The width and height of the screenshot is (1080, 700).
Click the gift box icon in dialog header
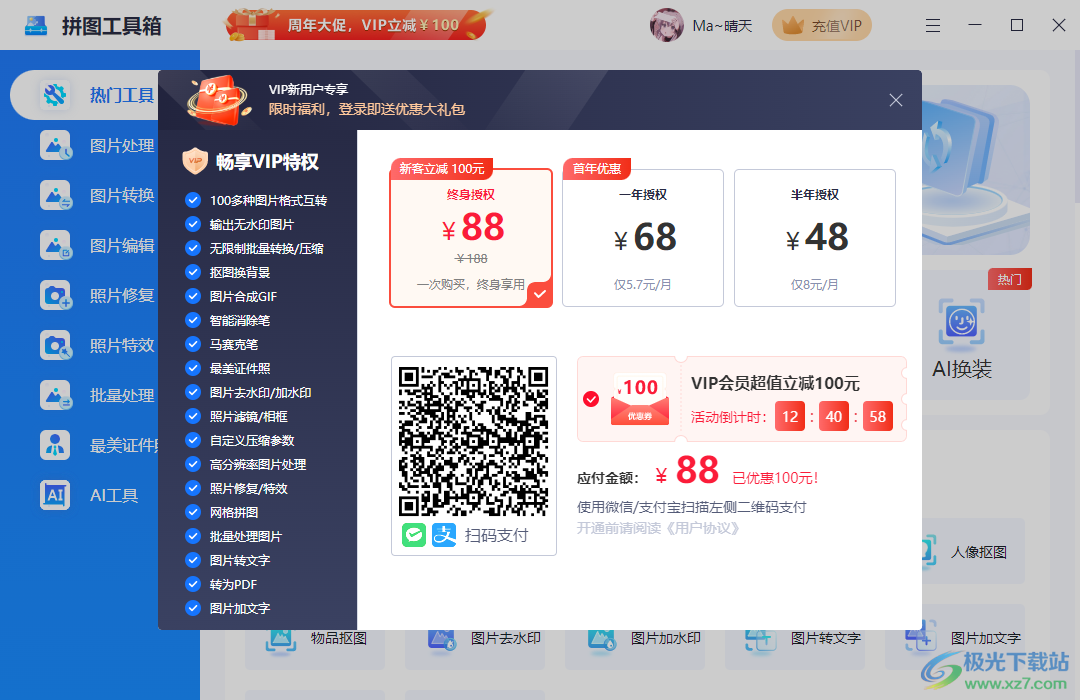[x=219, y=101]
